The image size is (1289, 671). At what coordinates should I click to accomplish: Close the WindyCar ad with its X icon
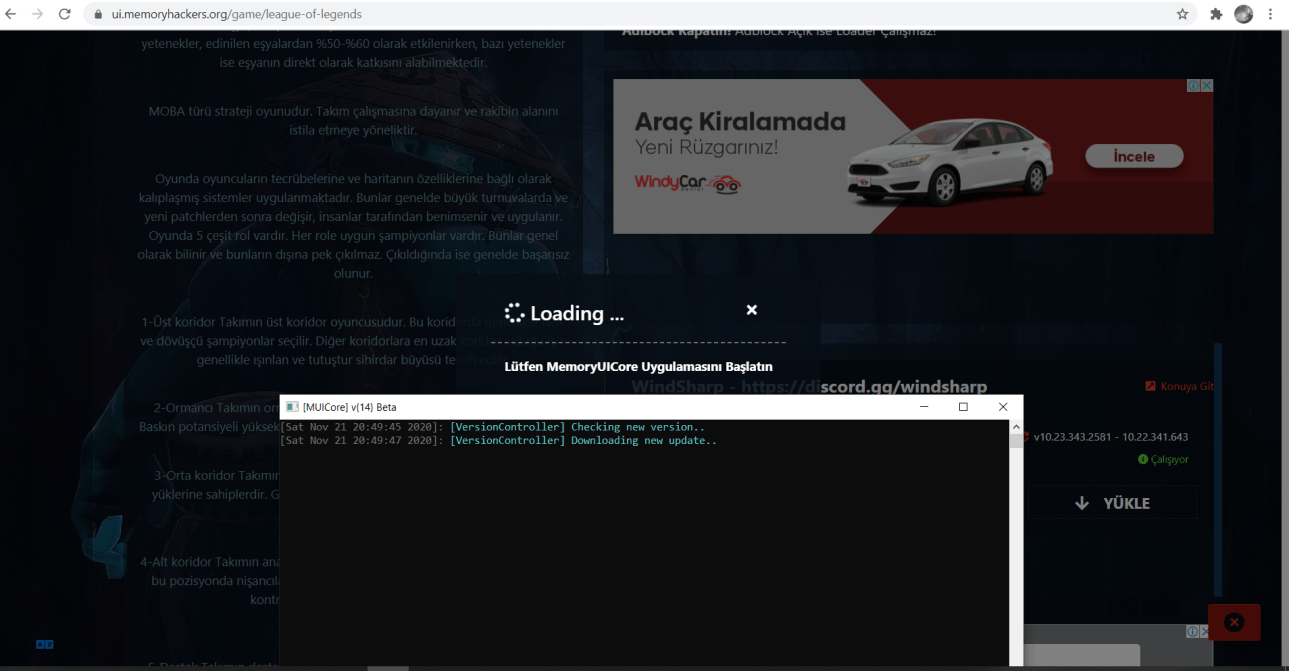[x=1207, y=86]
